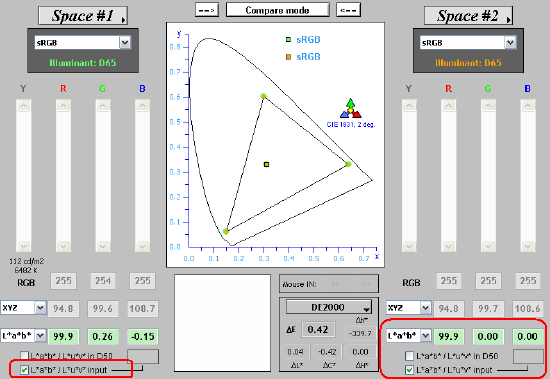Open the Space #2 menu button
The height and width of the screenshot is (379, 550).
point(468,16)
